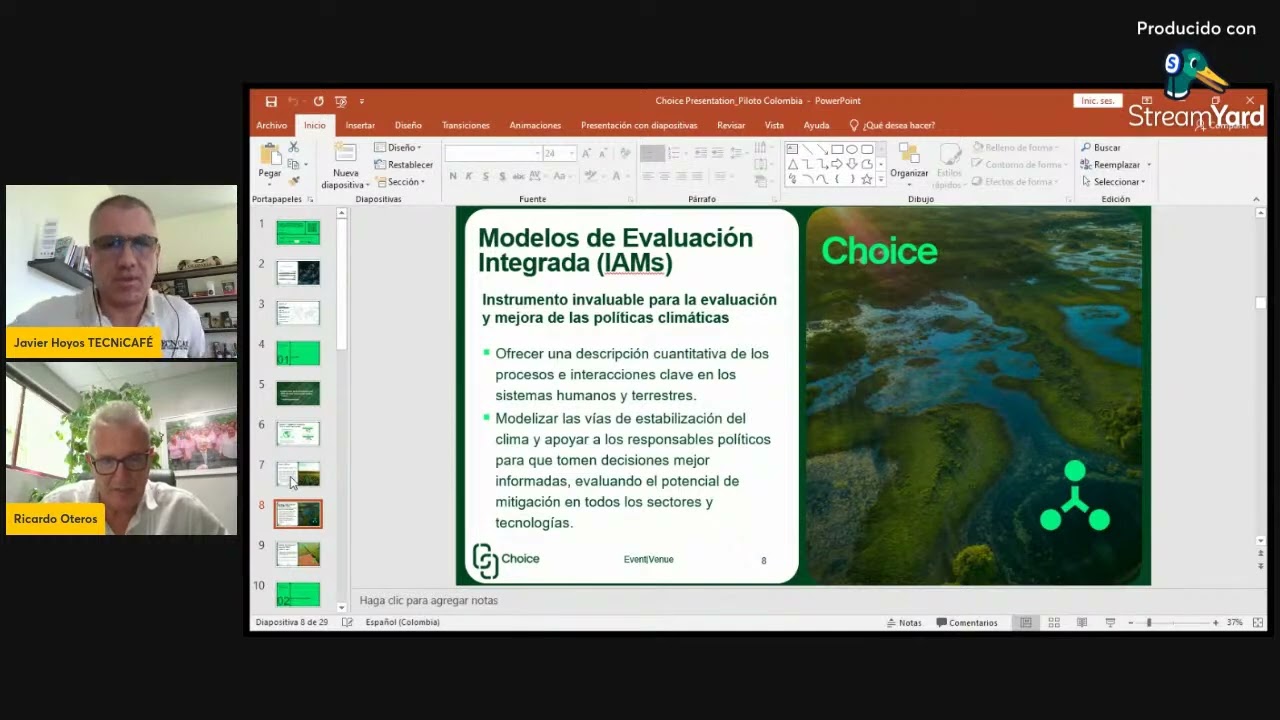Switch to Normal view icon
The image size is (1280, 720).
click(x=1026, y=622)
